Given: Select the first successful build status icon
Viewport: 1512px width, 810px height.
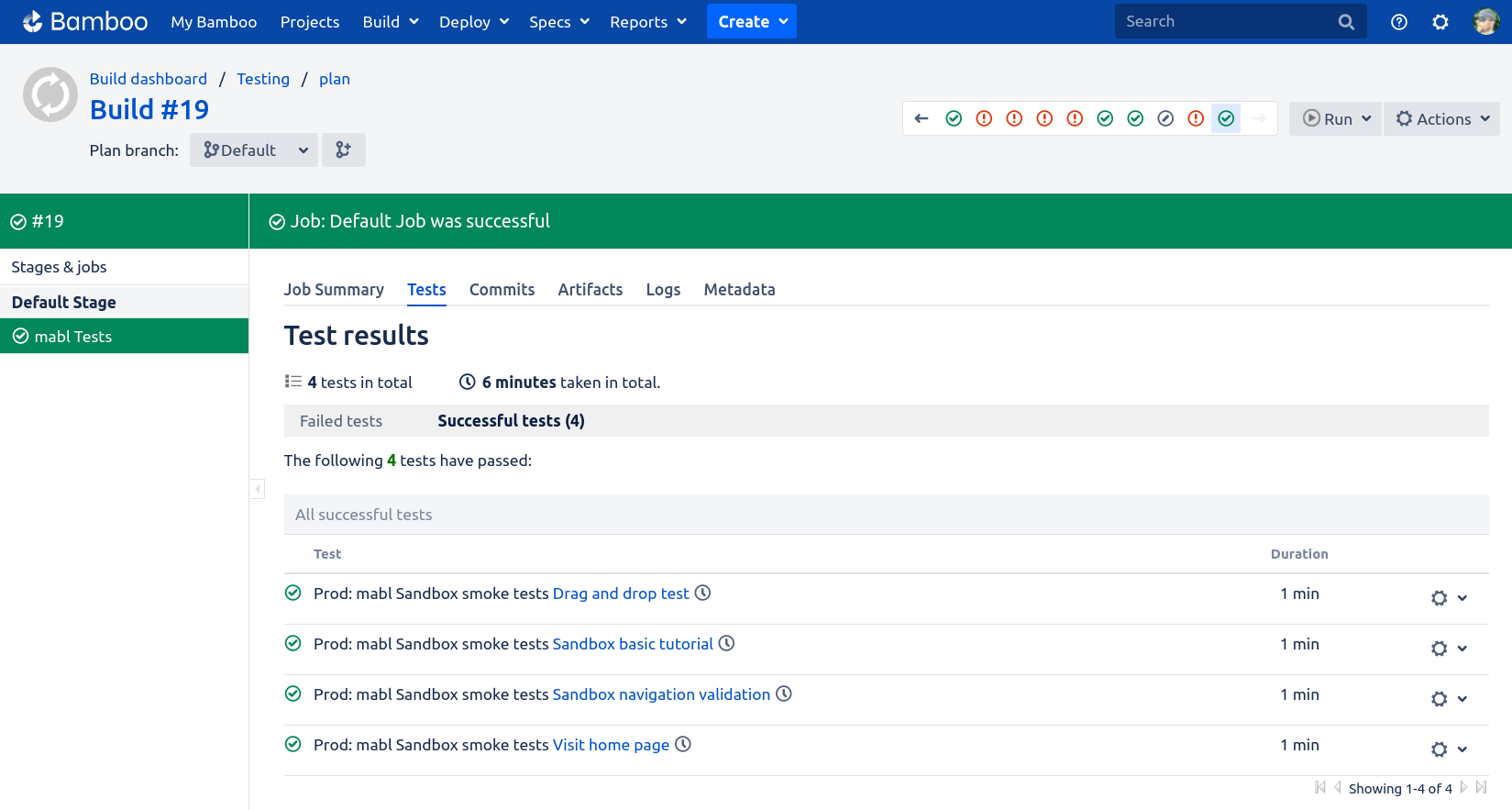Looking at the screenshot, I should 954,118.
